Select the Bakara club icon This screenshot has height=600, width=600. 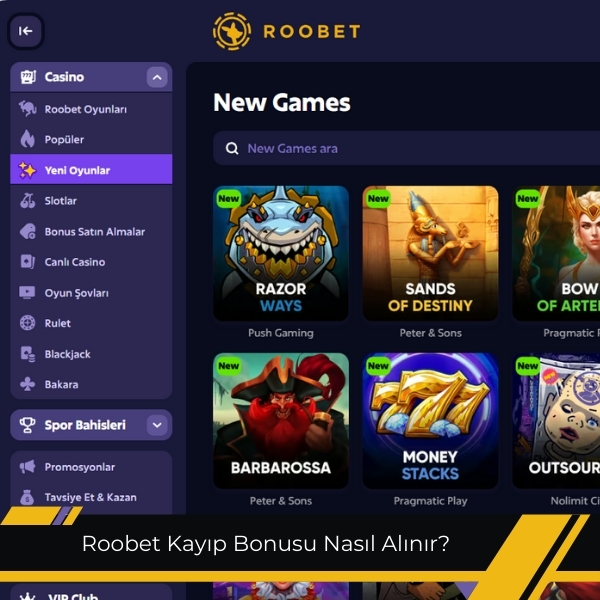point(27,384)
